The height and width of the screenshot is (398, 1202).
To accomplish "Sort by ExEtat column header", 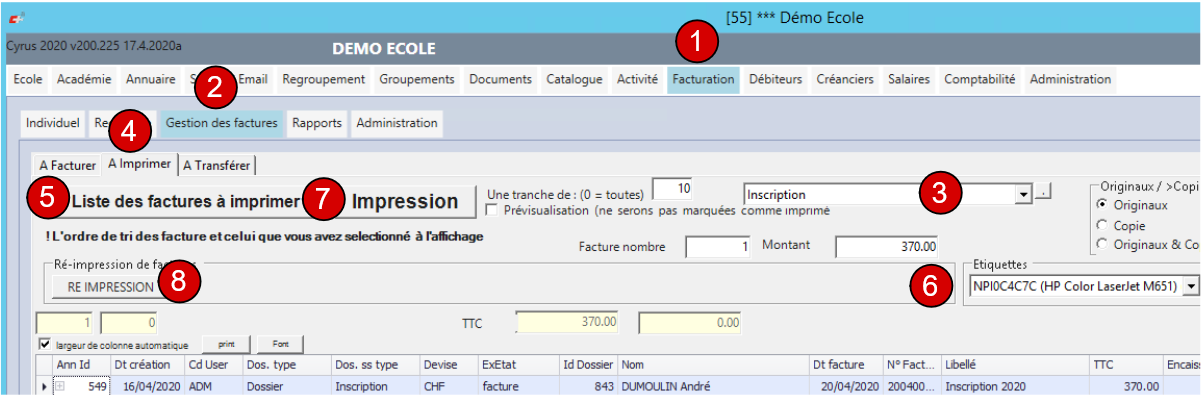I will [x=517, y=365].
